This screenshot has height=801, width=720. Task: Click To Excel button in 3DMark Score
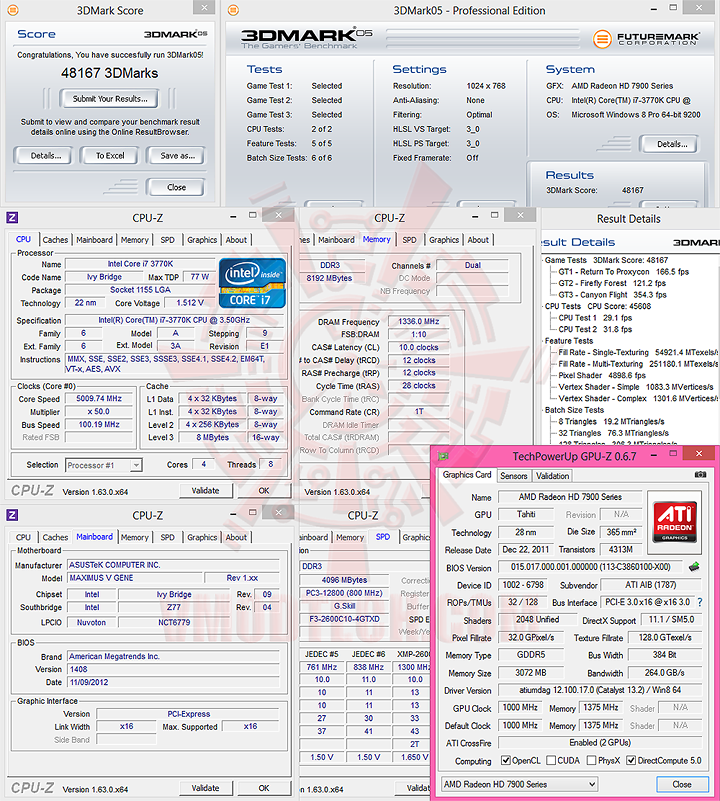click(109, 156)
